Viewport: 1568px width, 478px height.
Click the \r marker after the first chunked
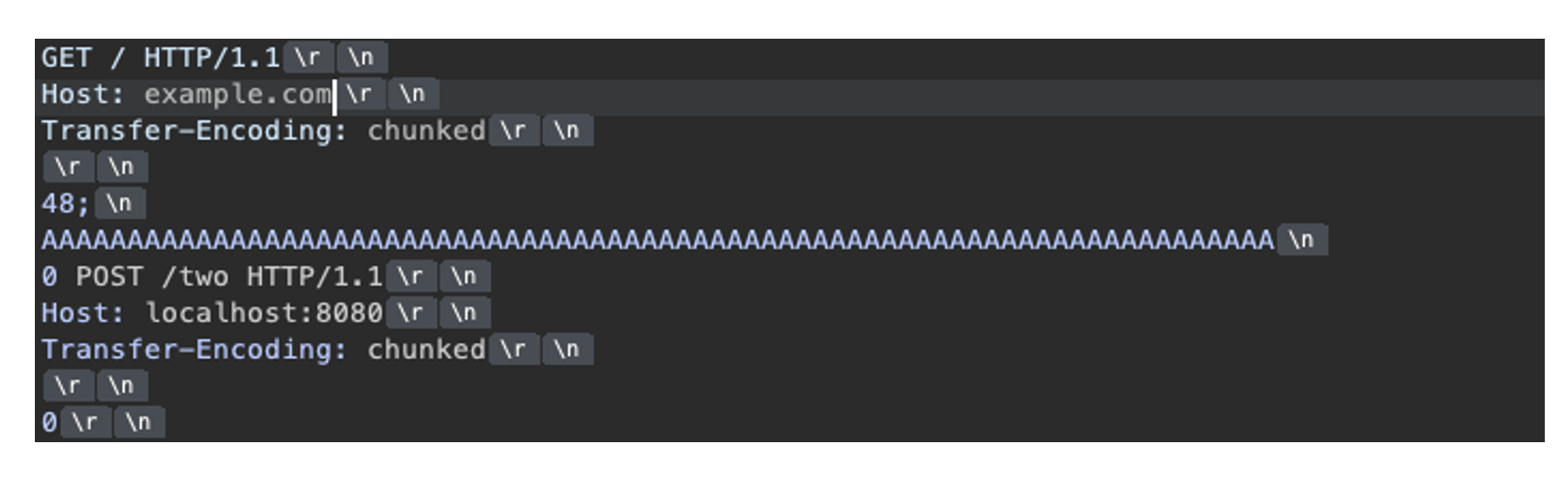pyautogui.click(x=513, y=131)
